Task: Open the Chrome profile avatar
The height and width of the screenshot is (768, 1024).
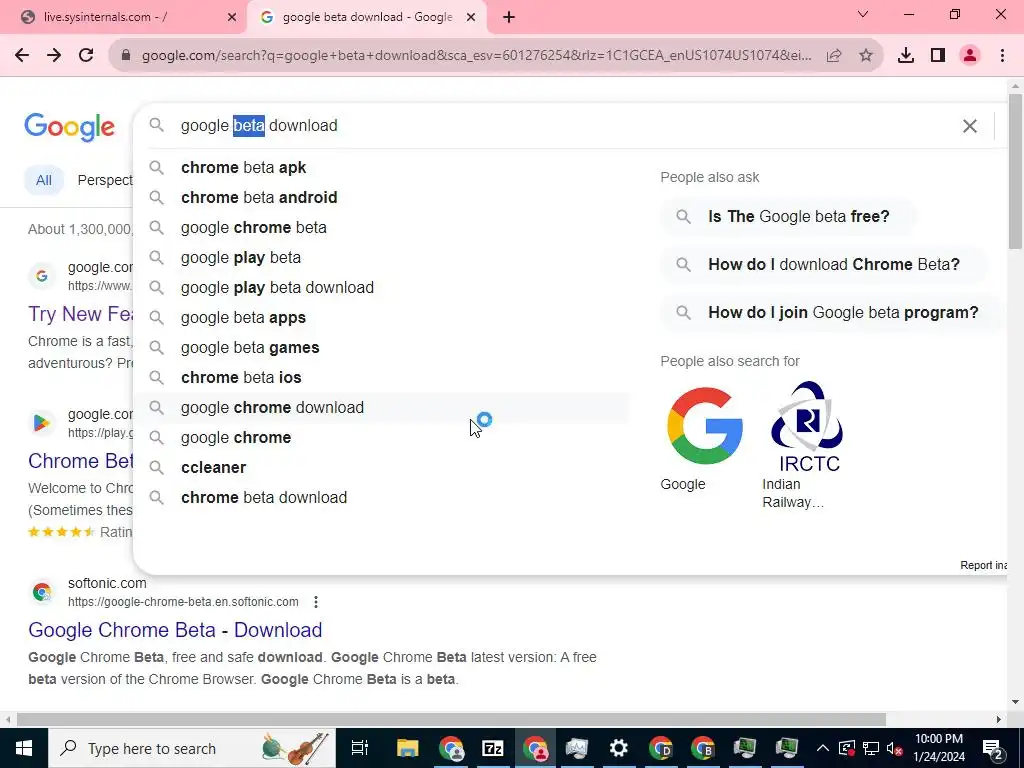Action: coord(970,56)
